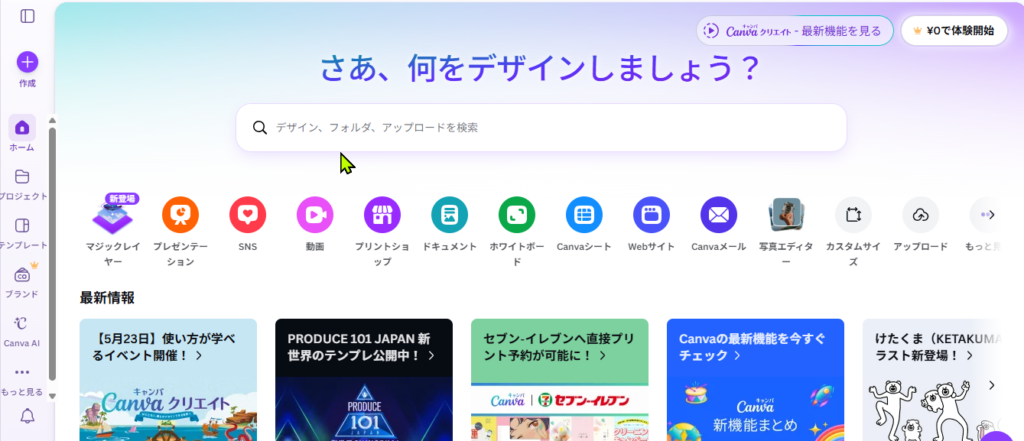This screenshot has width=1024, height=441.
Task: Open テンプレート in the sidebar
Action: (x=22, y=233)
